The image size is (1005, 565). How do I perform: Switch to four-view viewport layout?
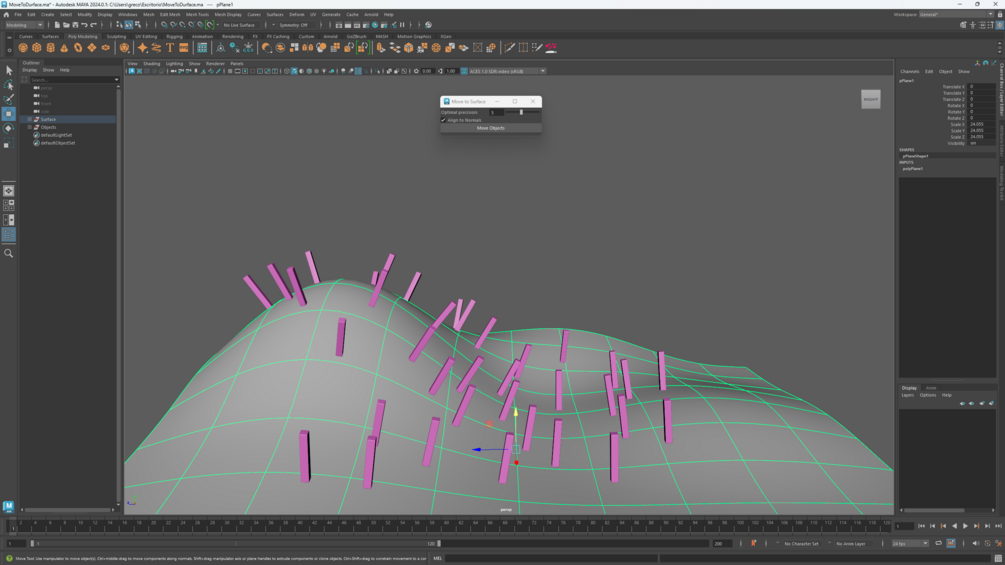(8, 205)
